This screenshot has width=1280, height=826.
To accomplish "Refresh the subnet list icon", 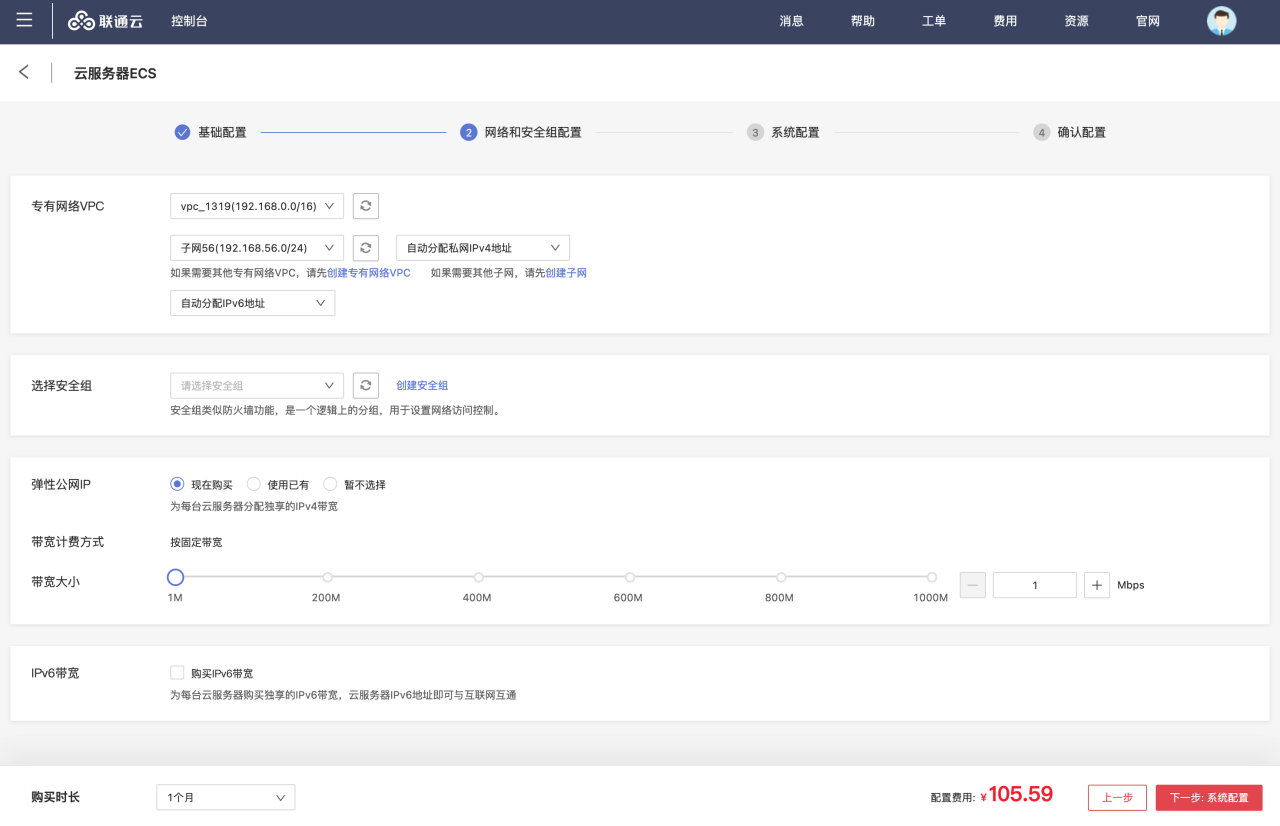I will (x=366, y=248).
